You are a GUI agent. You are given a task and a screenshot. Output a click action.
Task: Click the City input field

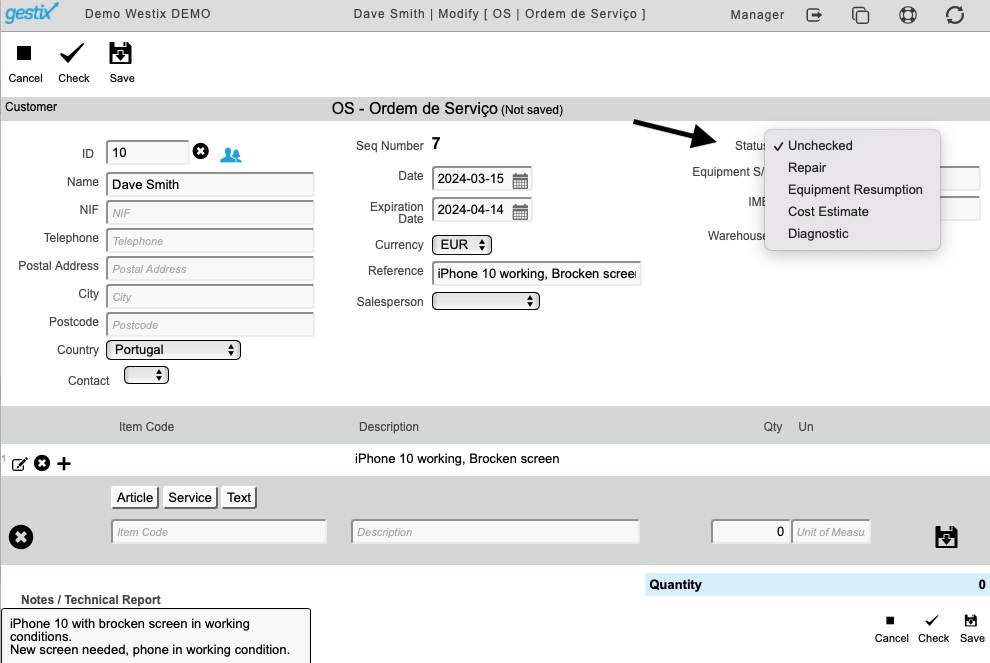(210, 297)
